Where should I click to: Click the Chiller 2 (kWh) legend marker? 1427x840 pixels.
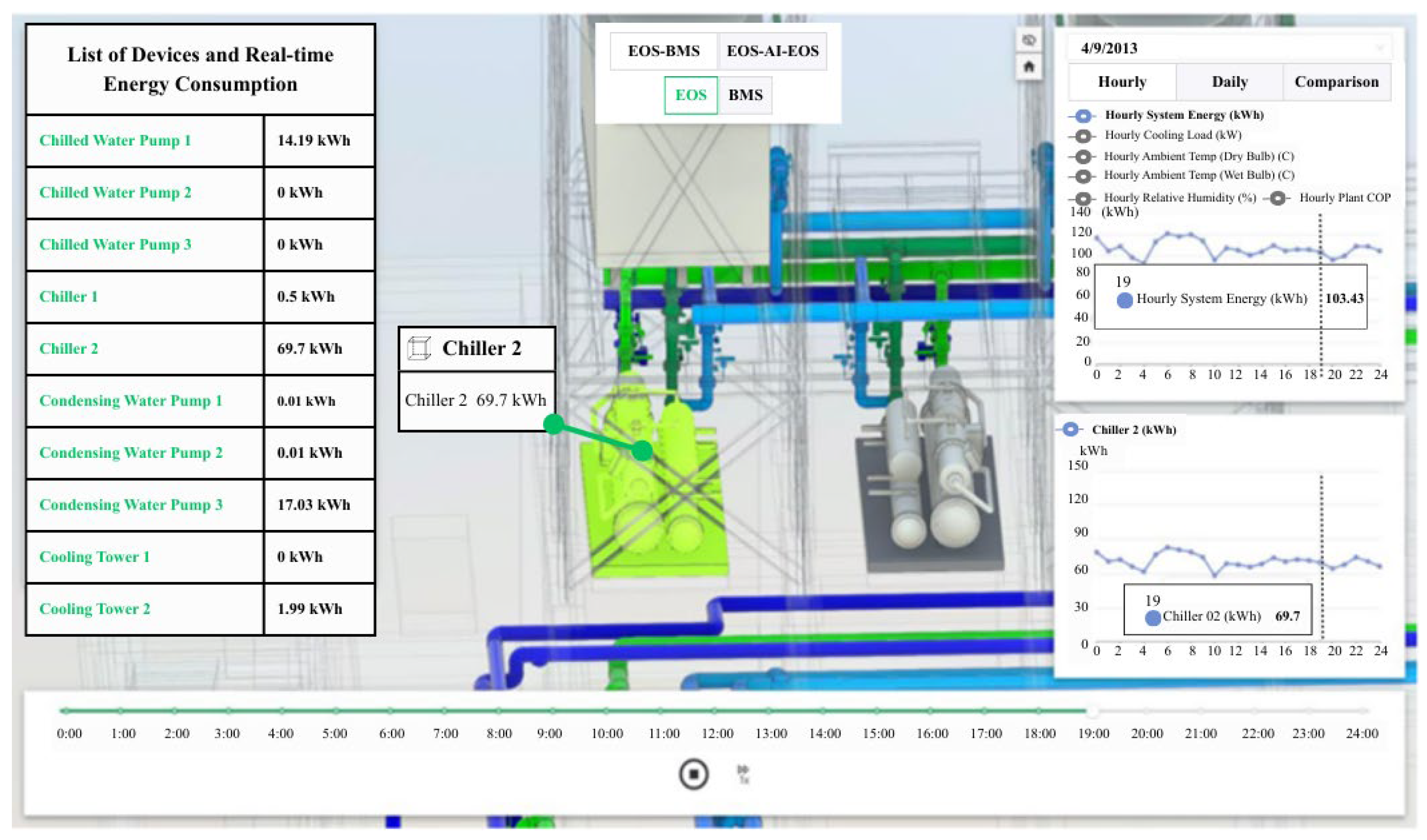(1069, 429)
